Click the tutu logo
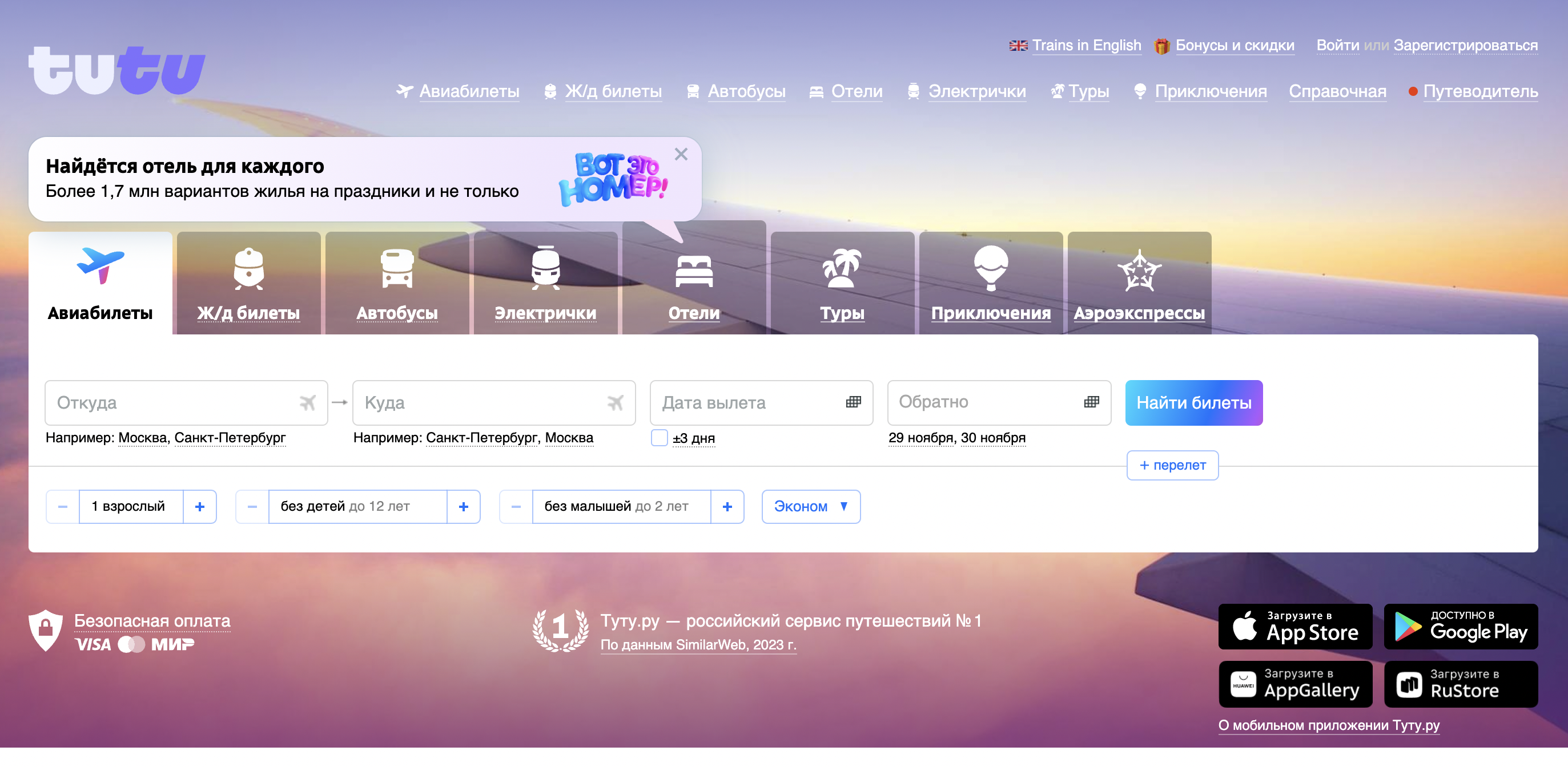This screenshot has width=1568, height=767. [x=117, y=71]
